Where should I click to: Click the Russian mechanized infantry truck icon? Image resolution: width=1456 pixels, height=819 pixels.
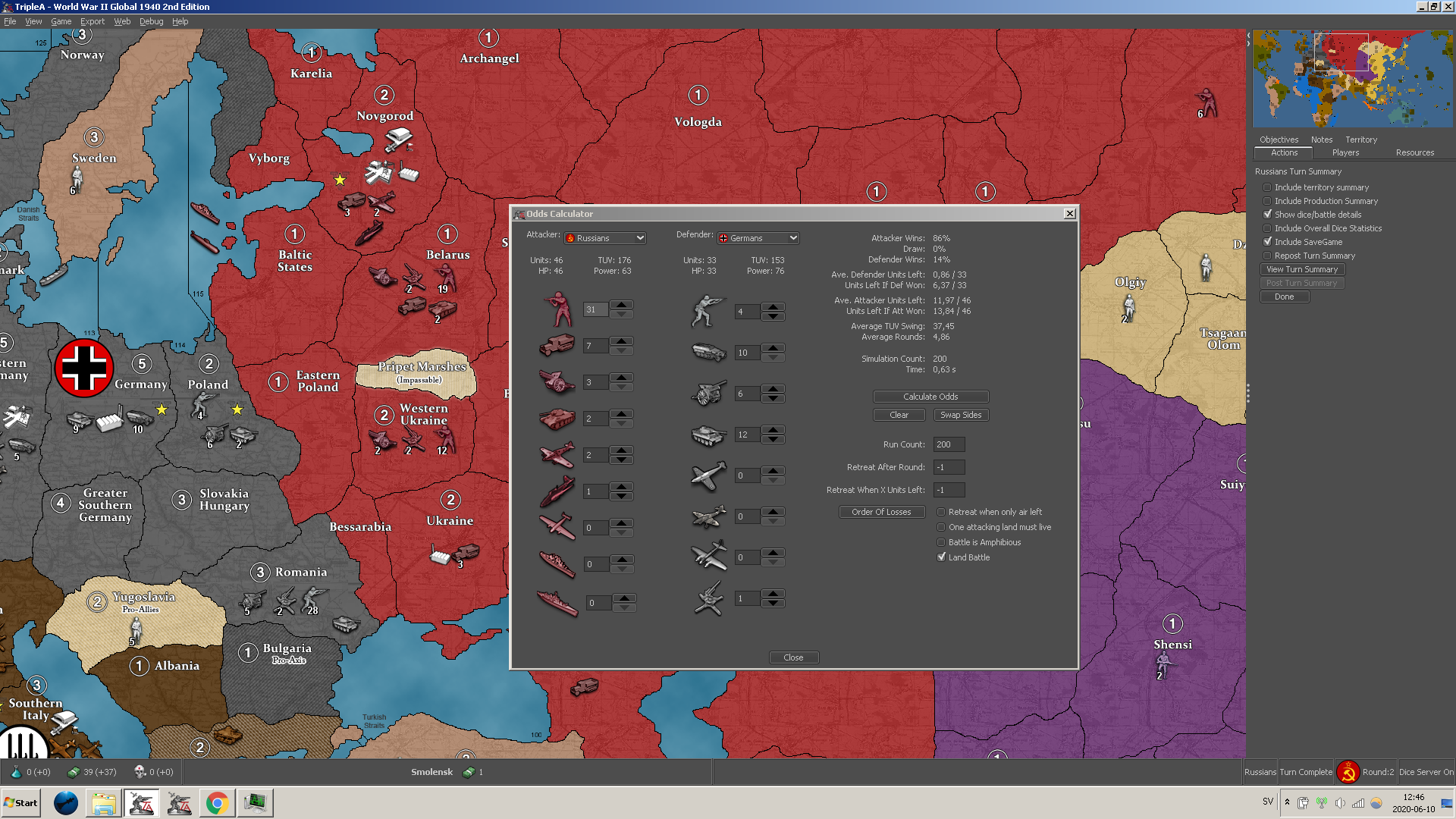pos(557,346)
